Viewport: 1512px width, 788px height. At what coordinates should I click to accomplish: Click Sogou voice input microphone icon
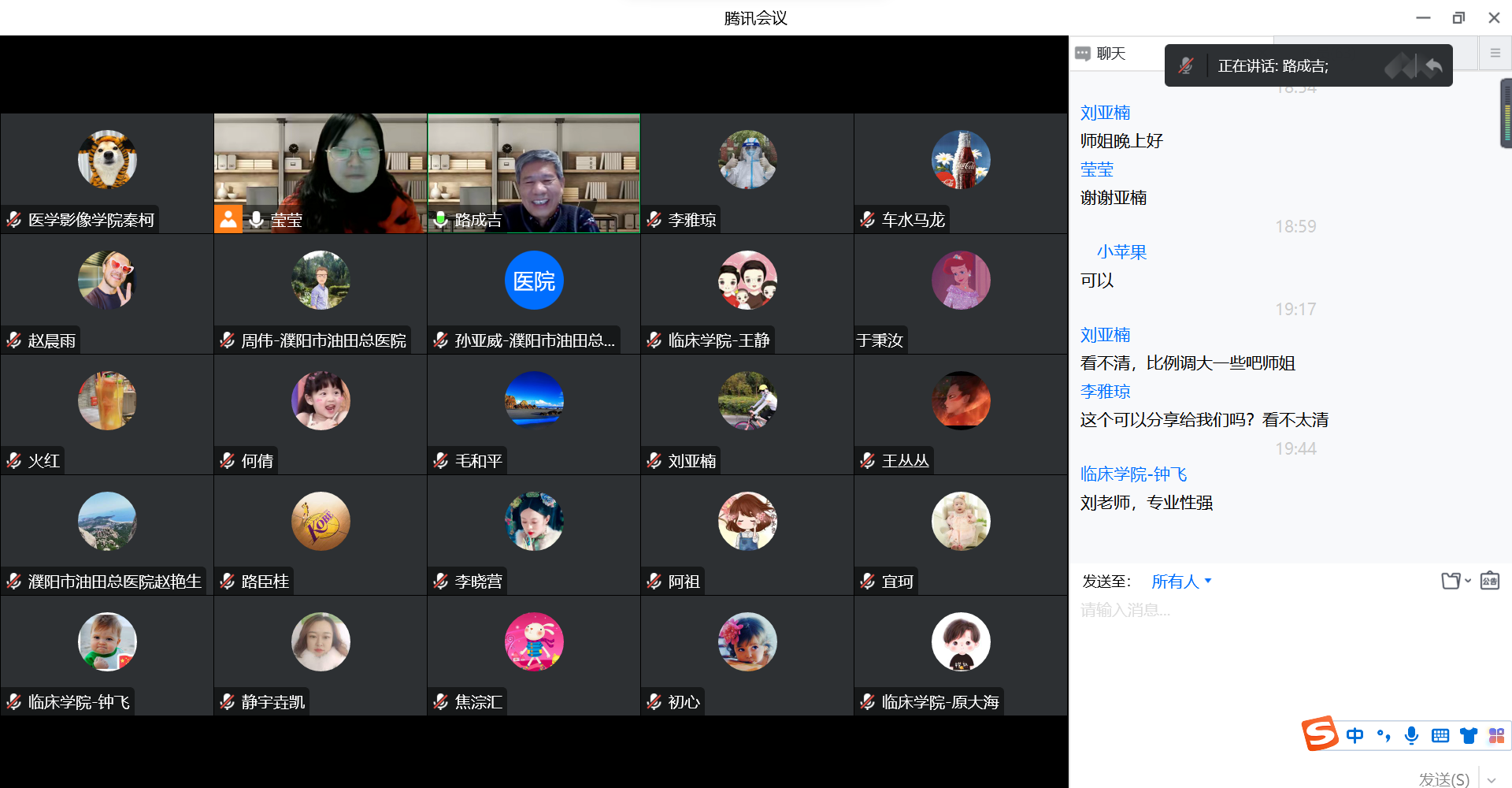(1411, 735)
